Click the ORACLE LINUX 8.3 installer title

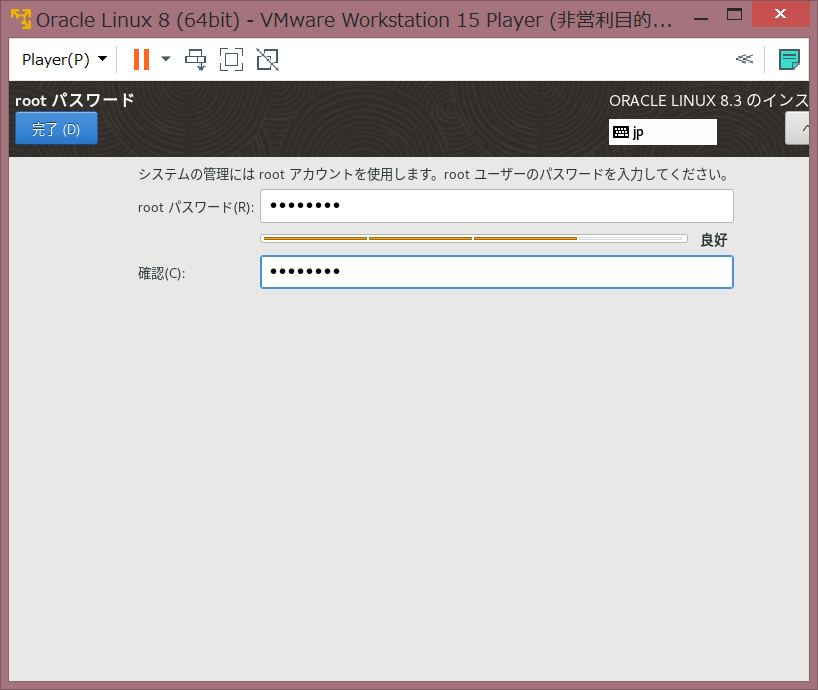pos(708,100)
